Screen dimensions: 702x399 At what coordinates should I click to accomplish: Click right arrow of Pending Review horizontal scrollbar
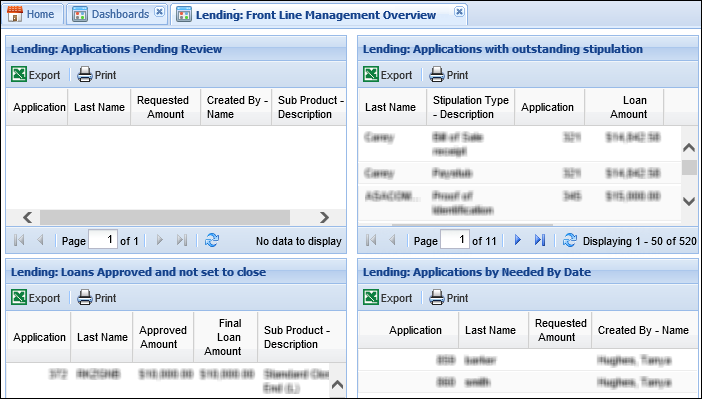point(324,218)
